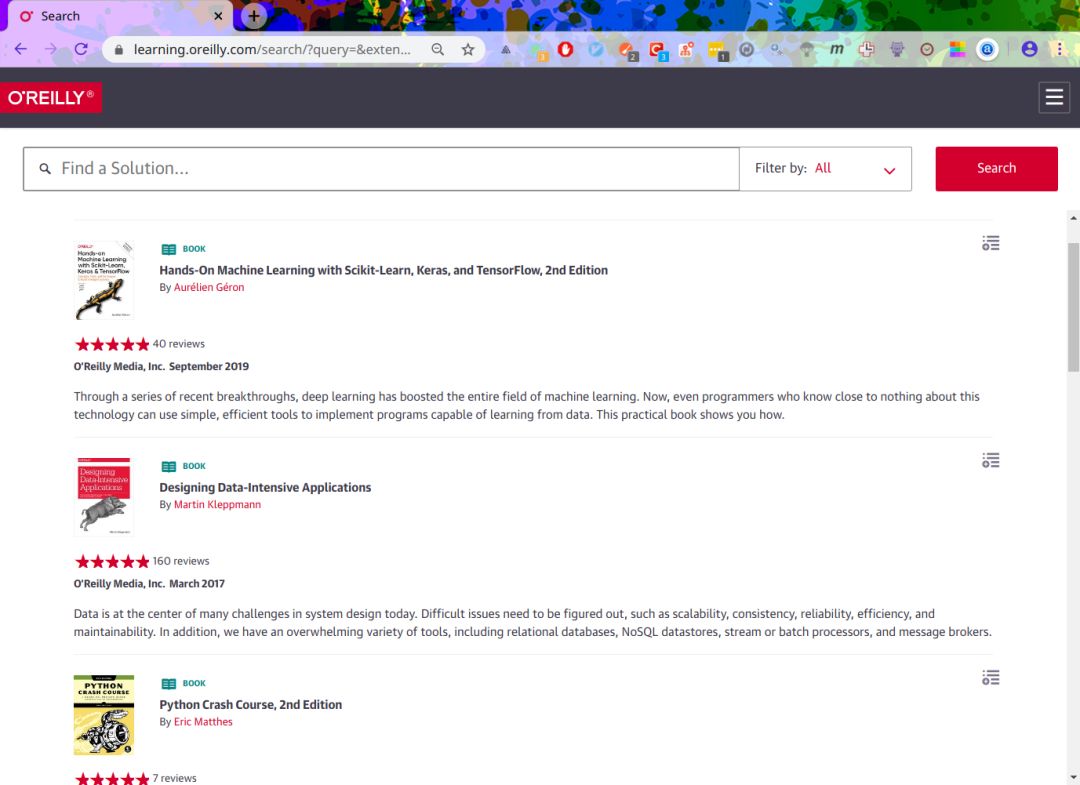1080x785 pixels.
Task: Click the page vertical scrollbar thumb
Action: coord(1073,307)
